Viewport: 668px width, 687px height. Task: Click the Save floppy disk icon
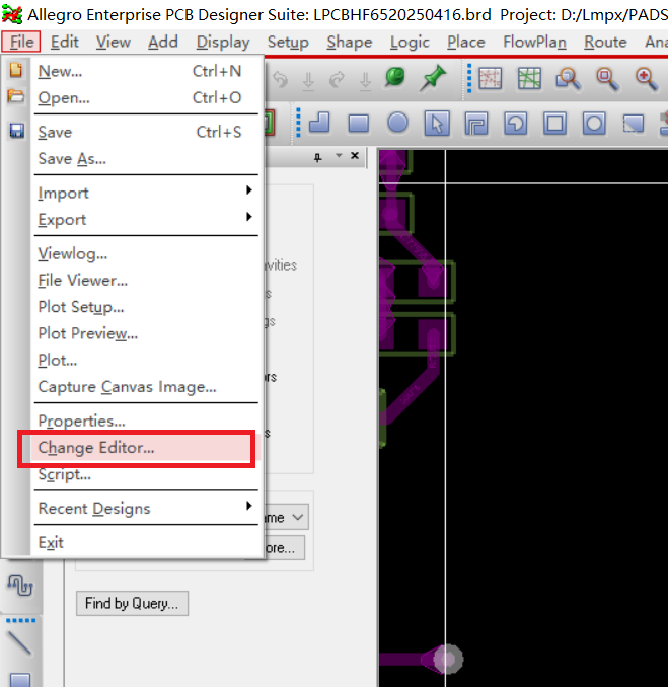(x=17, y=131)
